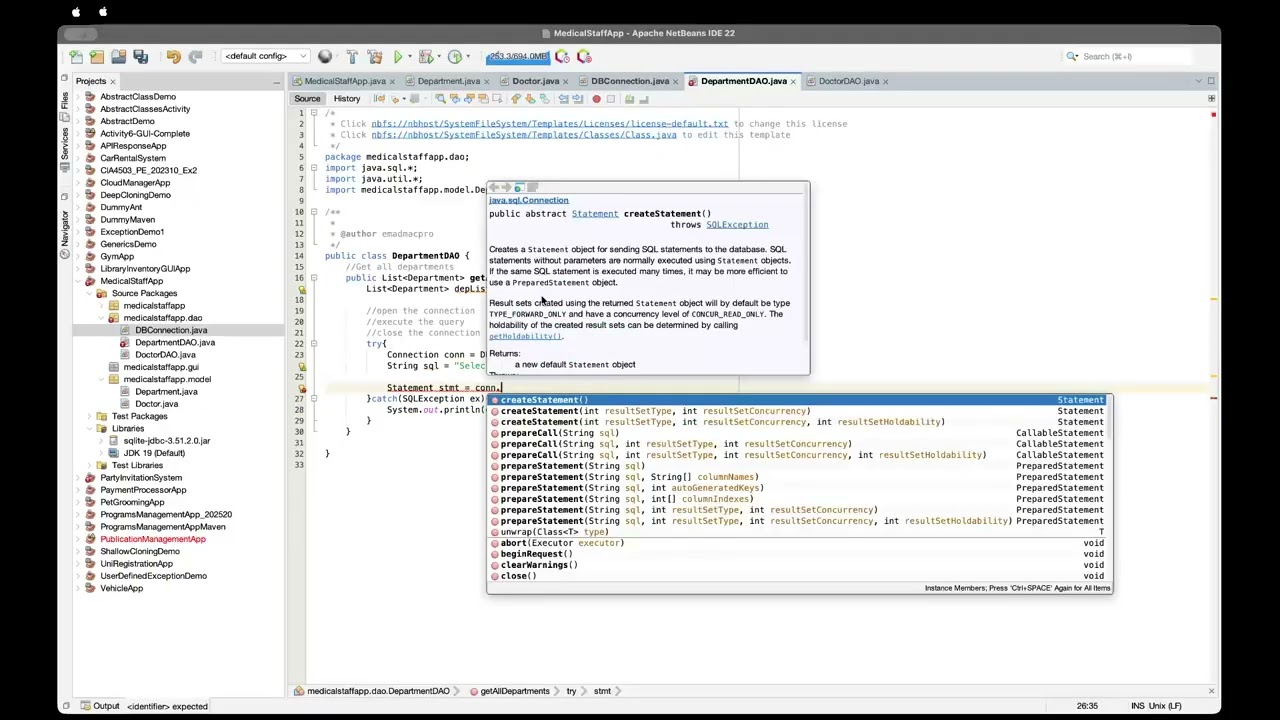Click the Shift Line Right icon
This screenshot has height=720, width=1280.
578,99
